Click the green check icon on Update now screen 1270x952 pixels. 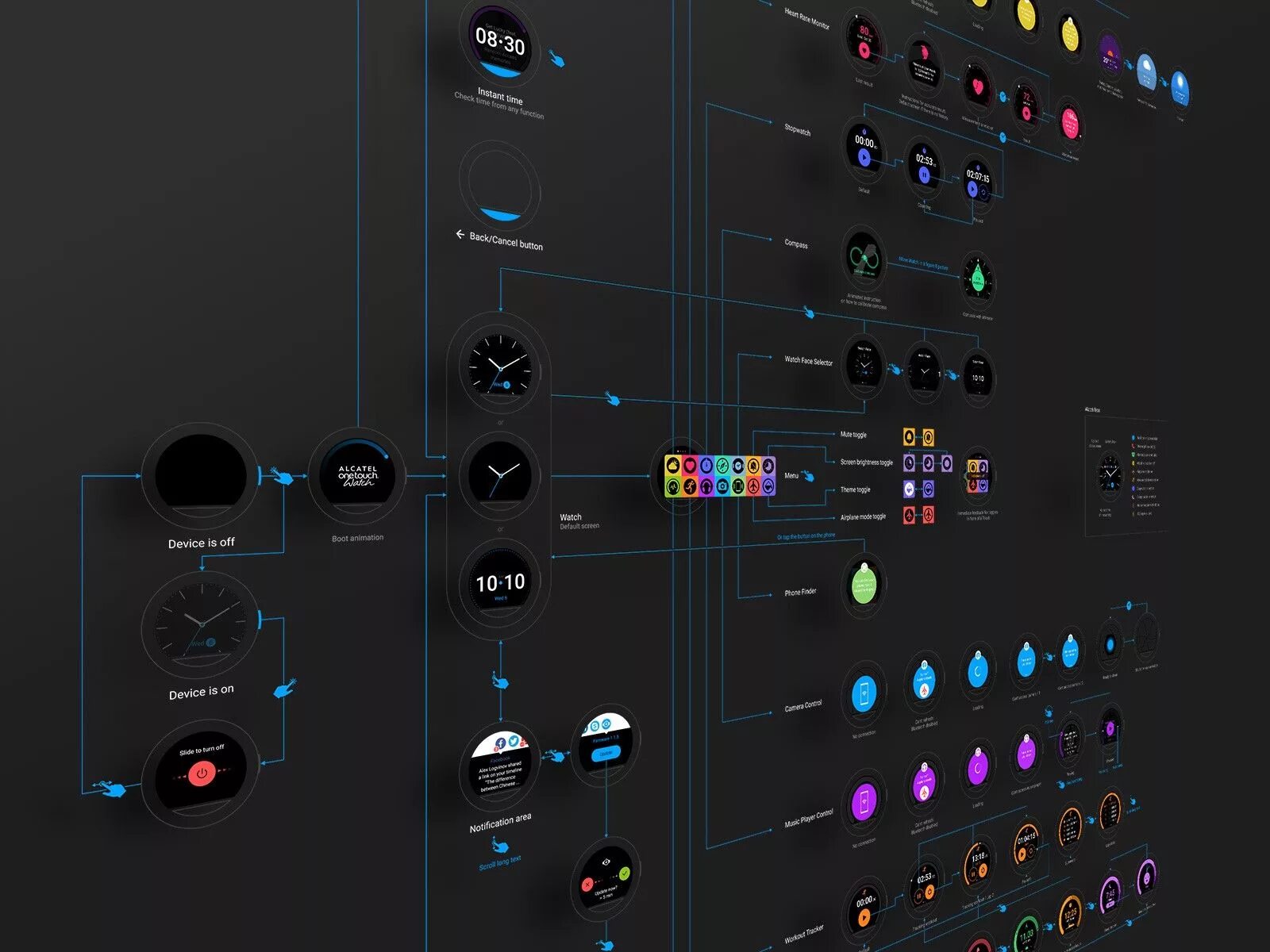tap(625, 873)
